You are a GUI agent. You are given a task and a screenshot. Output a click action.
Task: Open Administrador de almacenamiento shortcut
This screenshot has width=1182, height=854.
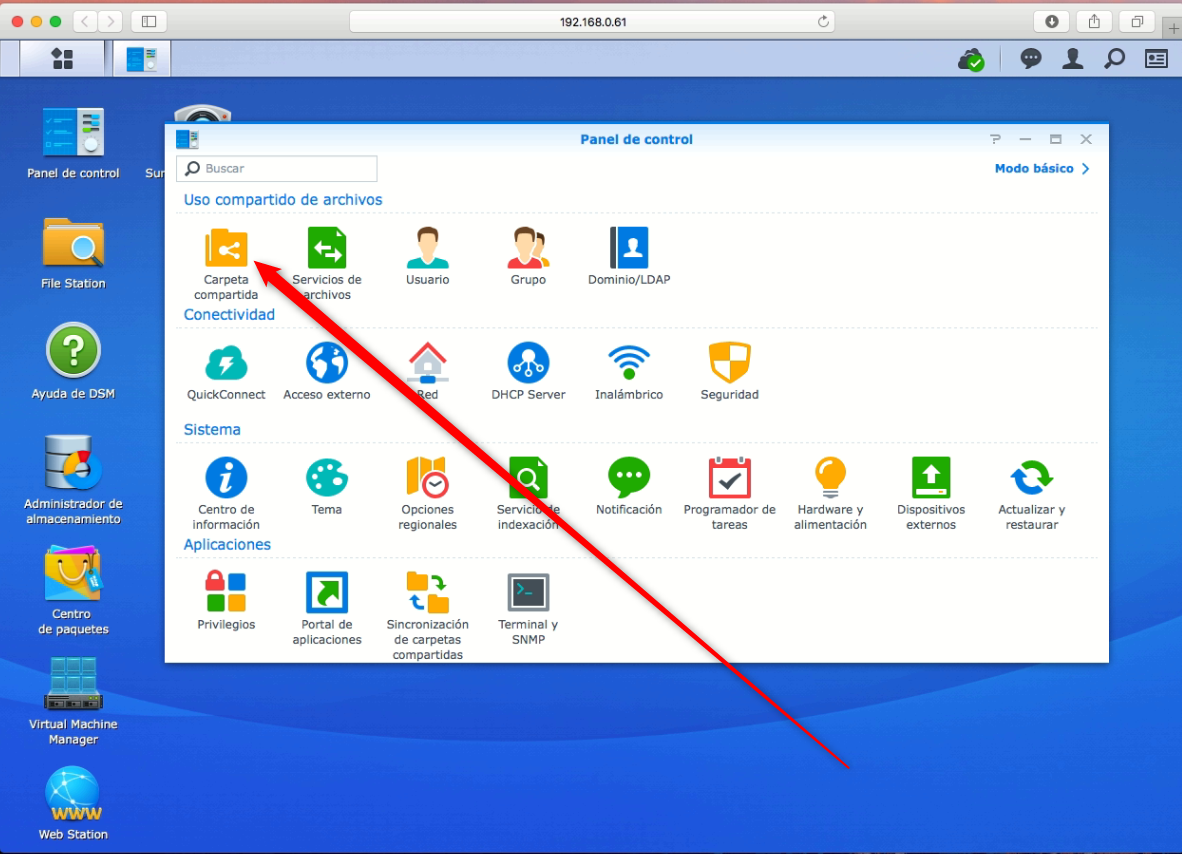(73, 479)
